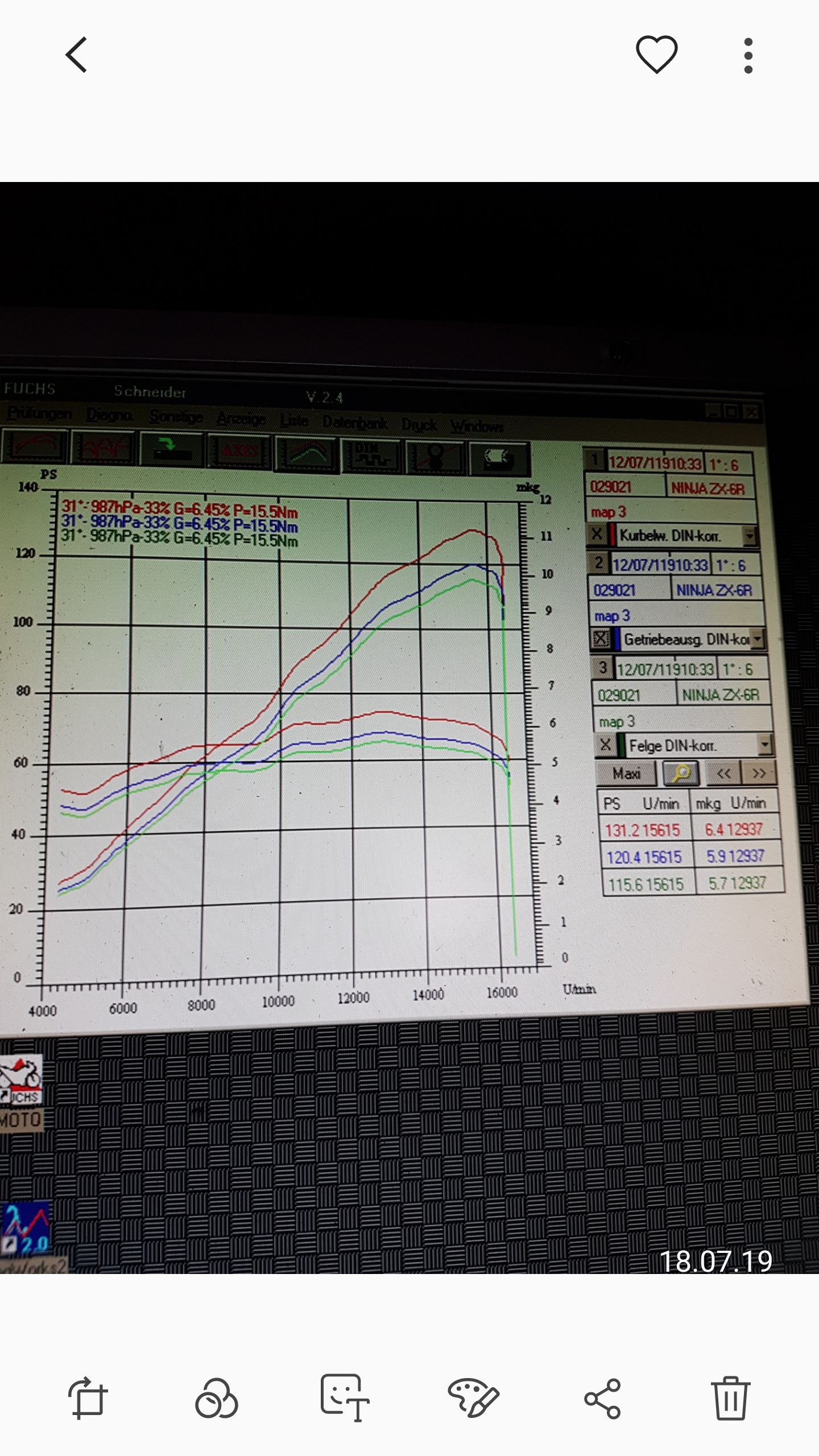Tap the crop and rotate icon
This screenshot has width=819, height=1456.
point(88,1398)
